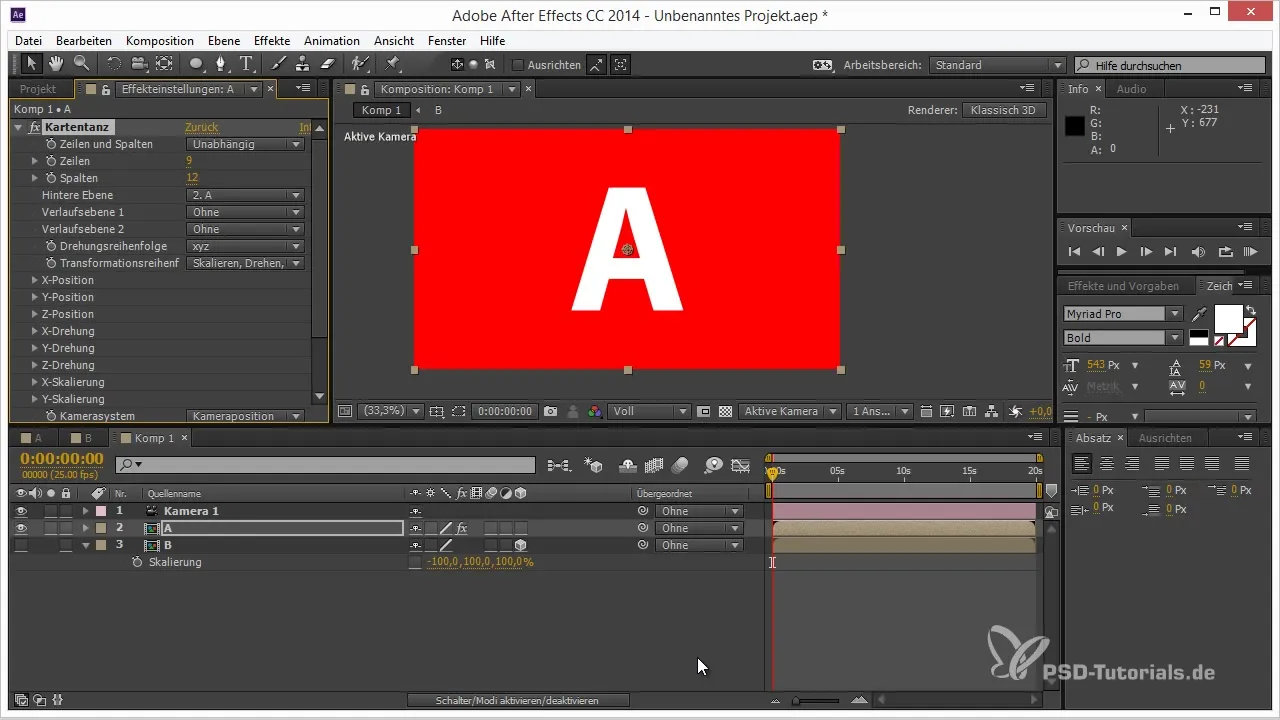Screen dimensions: 1280x720
Task: Click the Klassisch 3D renderer button
Action: 1004,110
